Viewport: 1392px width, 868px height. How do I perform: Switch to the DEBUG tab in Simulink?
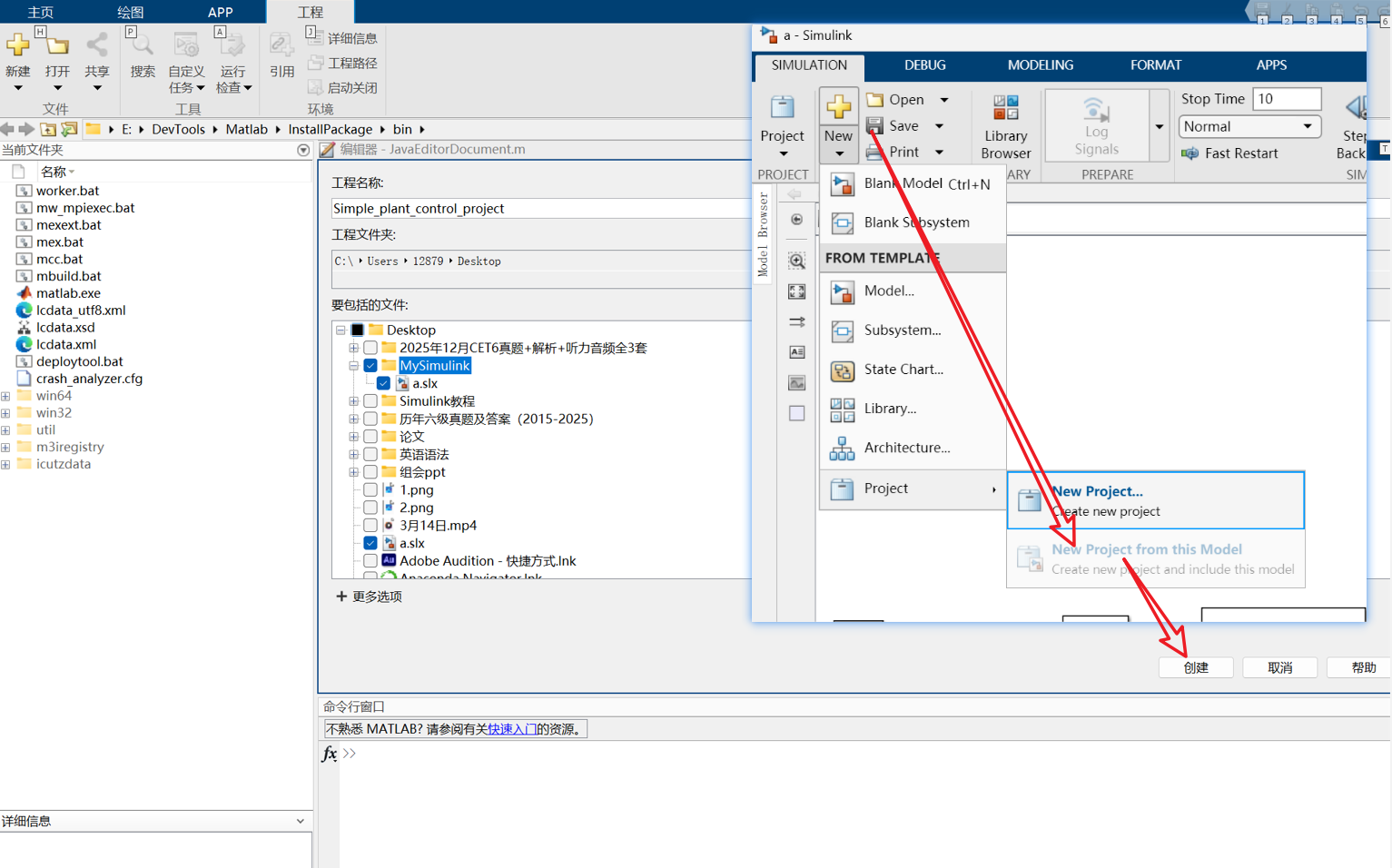(x=924, y=64)
